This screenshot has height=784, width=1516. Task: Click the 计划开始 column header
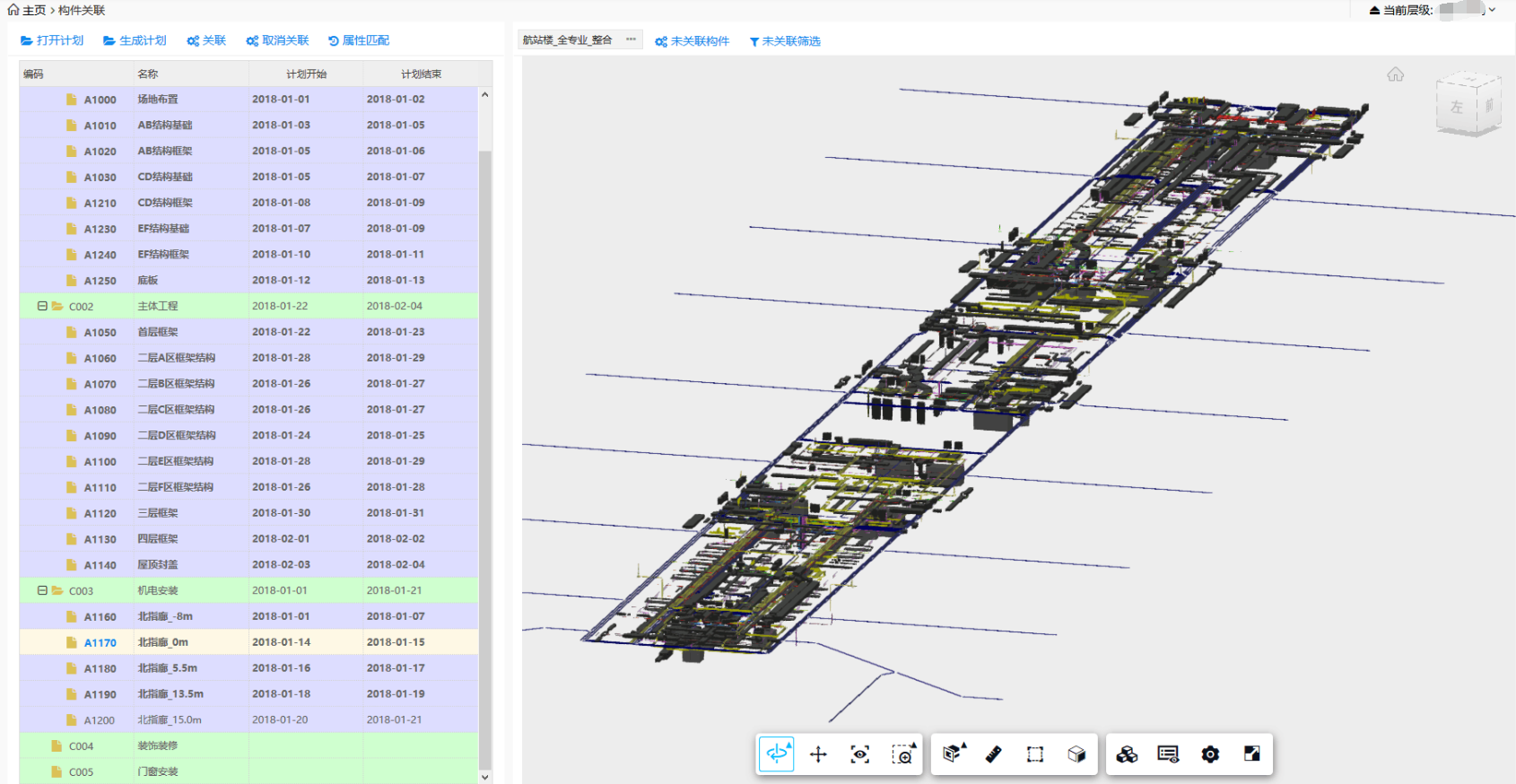coord(306,74)
